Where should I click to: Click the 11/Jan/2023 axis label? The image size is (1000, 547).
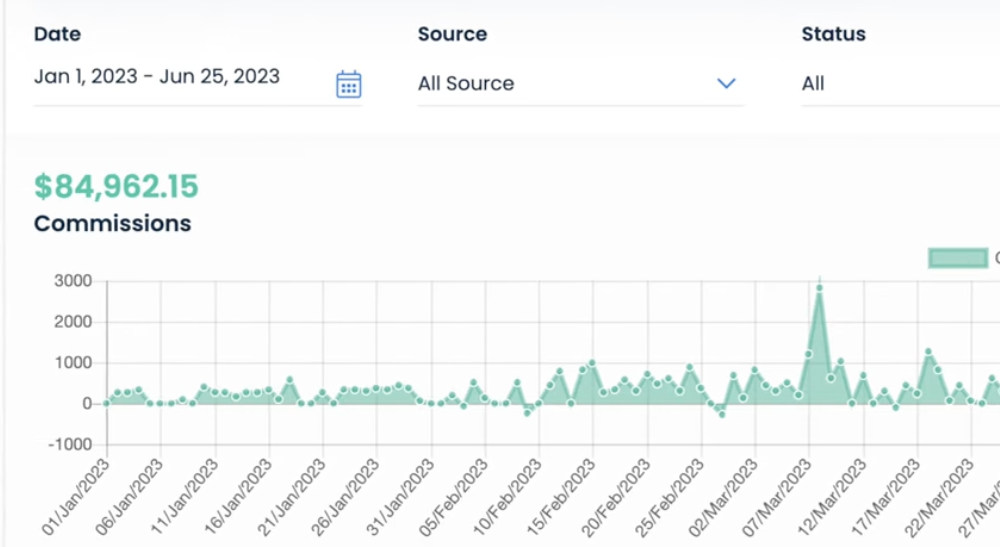[x=185, y=497]
